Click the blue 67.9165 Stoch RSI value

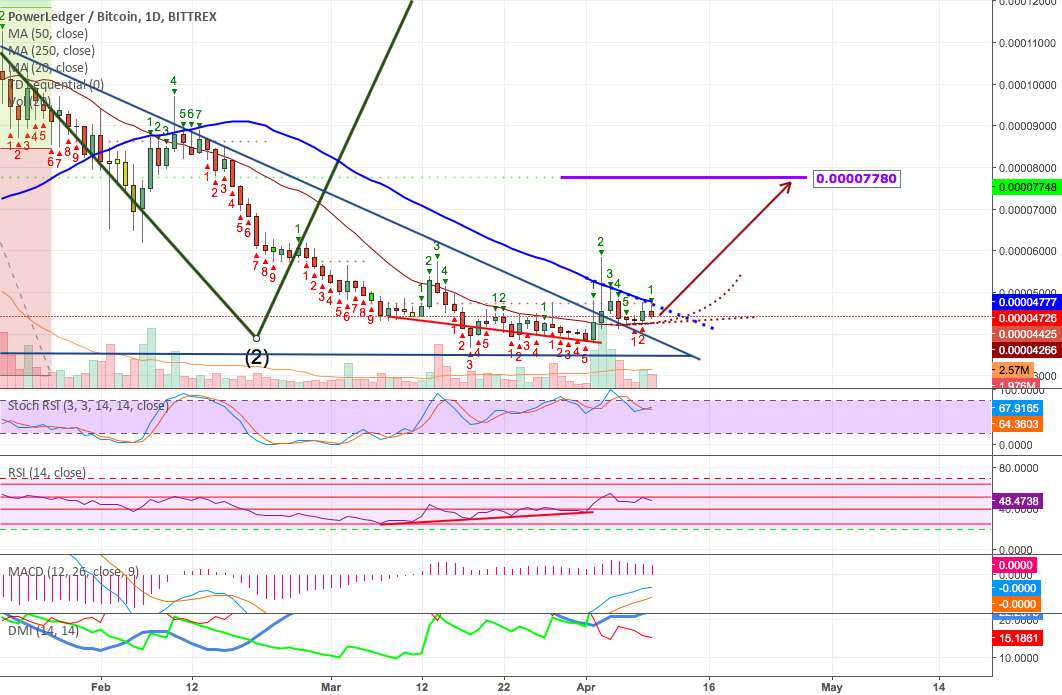click(1017, 408)
